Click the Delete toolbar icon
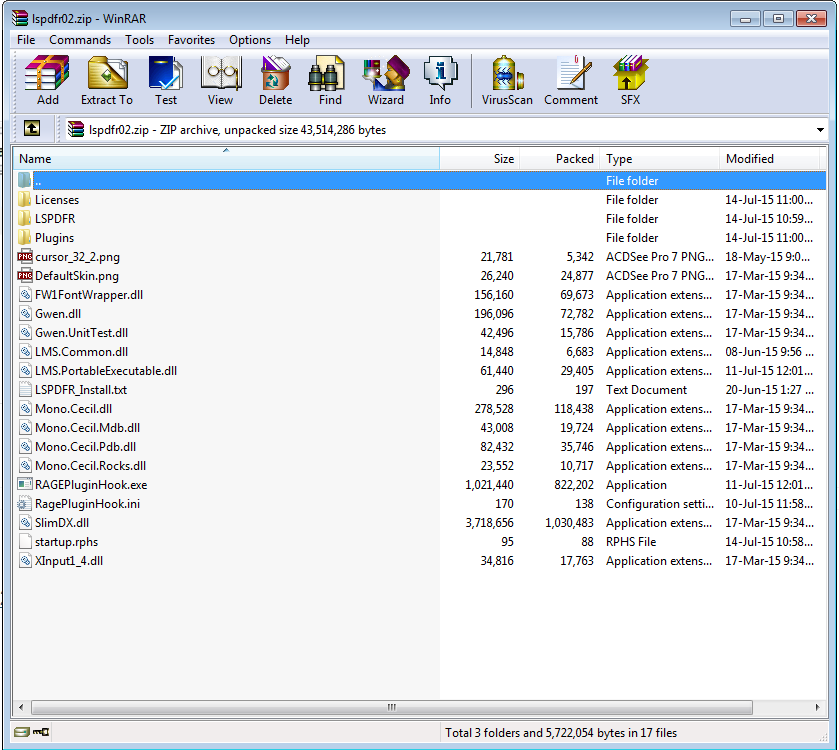 276,80
